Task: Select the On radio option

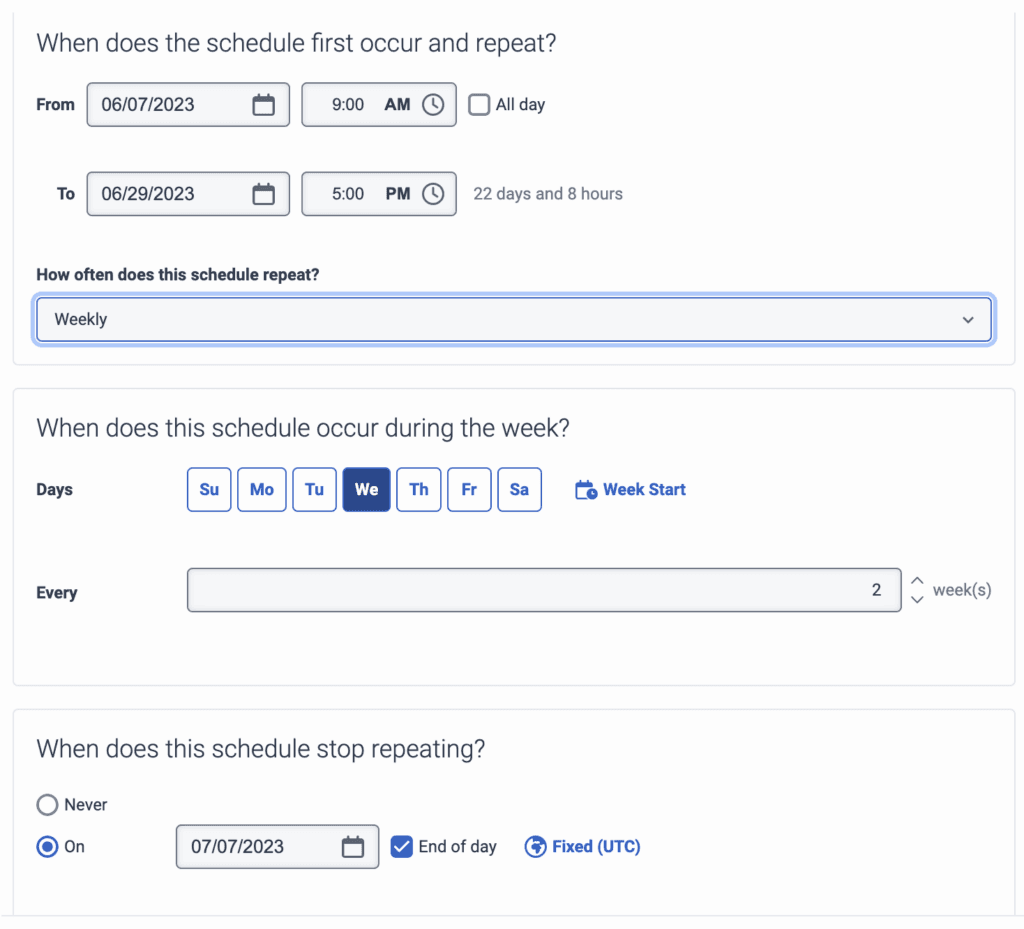Action: [x=47, y=847]
